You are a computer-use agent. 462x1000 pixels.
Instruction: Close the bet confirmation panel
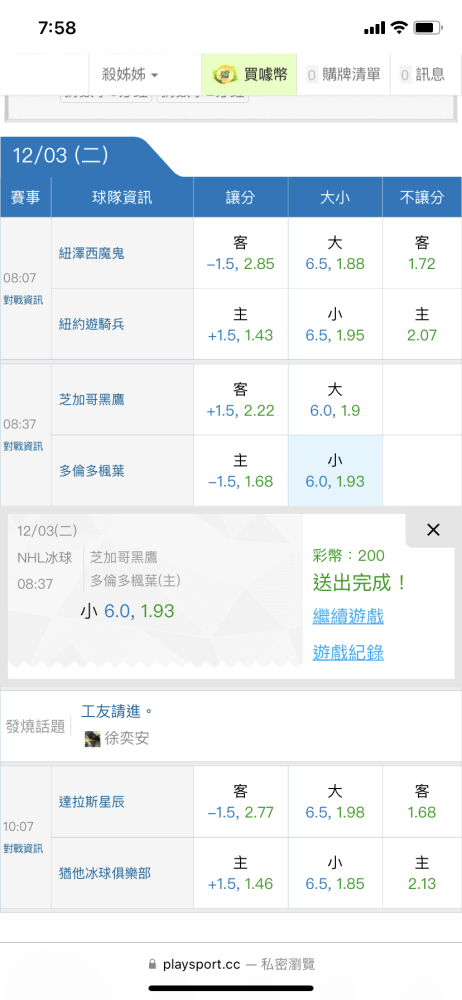pos(433,530)
